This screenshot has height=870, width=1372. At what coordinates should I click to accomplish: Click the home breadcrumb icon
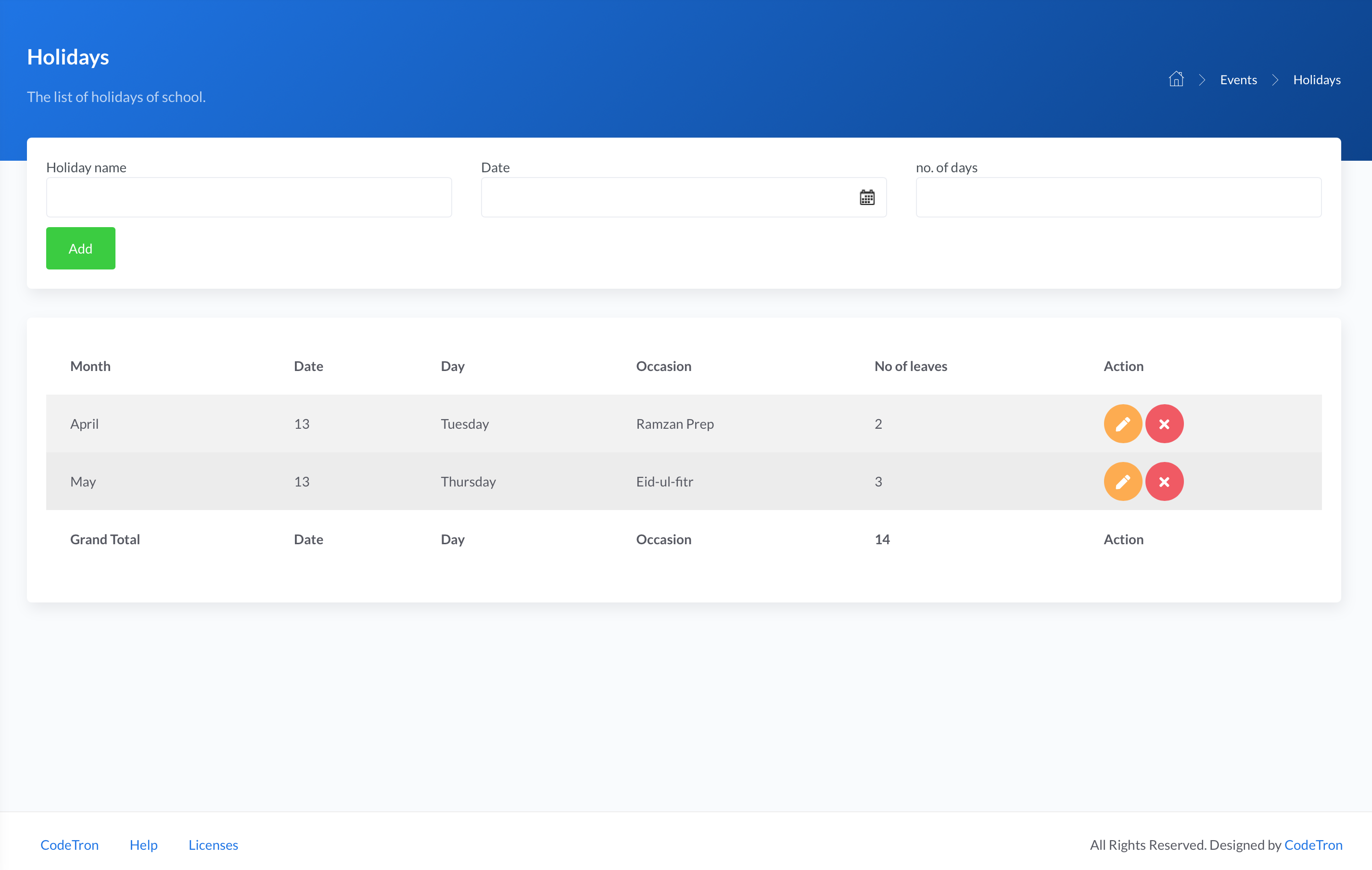pos(1176,79)
